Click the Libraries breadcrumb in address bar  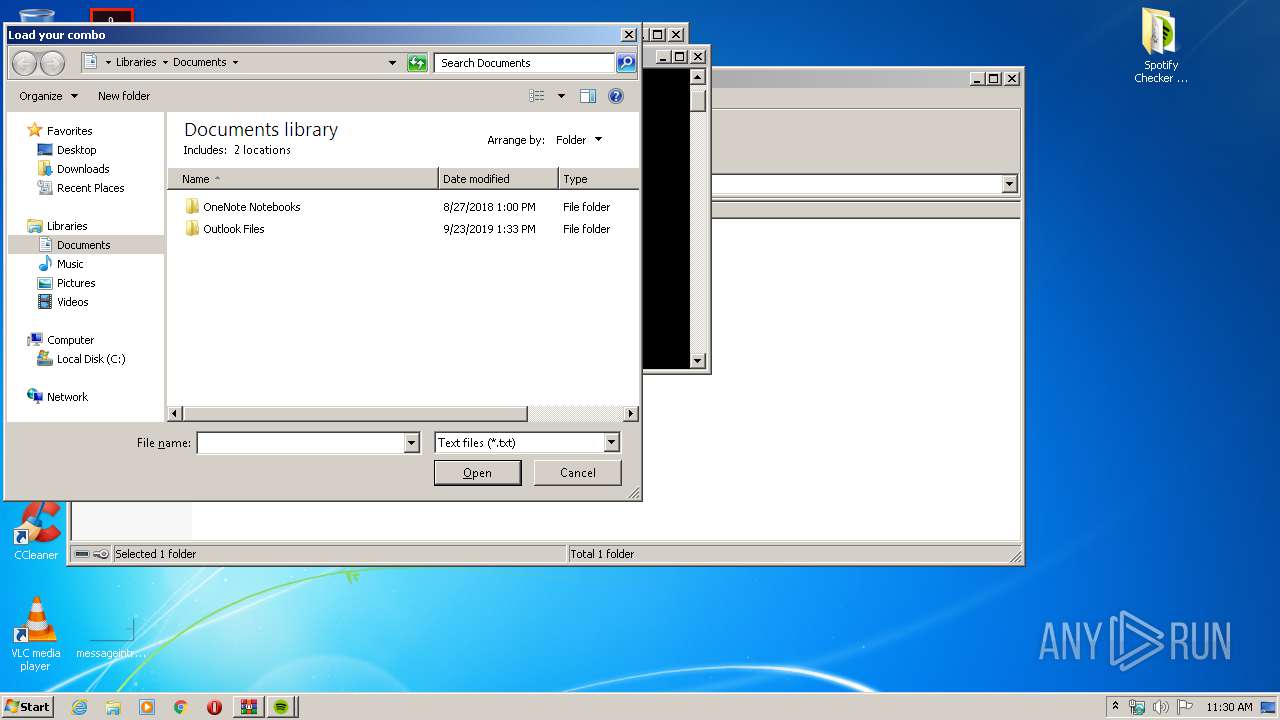[136, 62]
